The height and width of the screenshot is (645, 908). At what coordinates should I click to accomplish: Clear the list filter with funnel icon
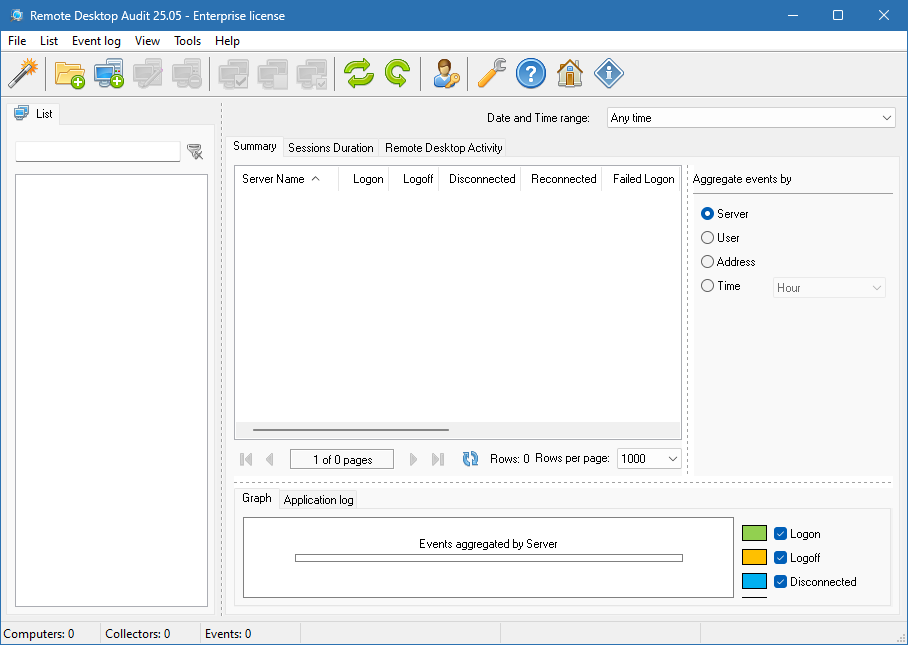(x=195, y=152)
